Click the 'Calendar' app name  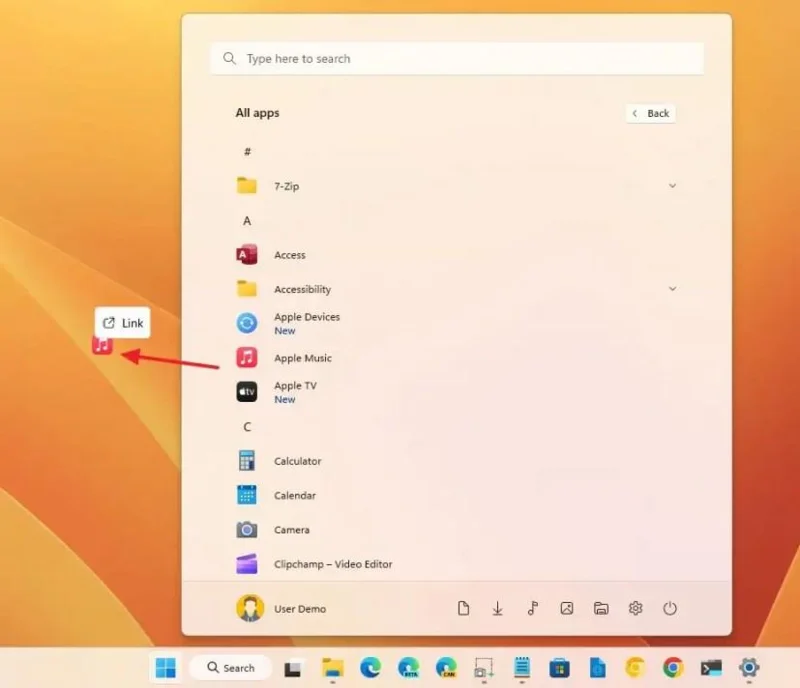tap(295, 495)
